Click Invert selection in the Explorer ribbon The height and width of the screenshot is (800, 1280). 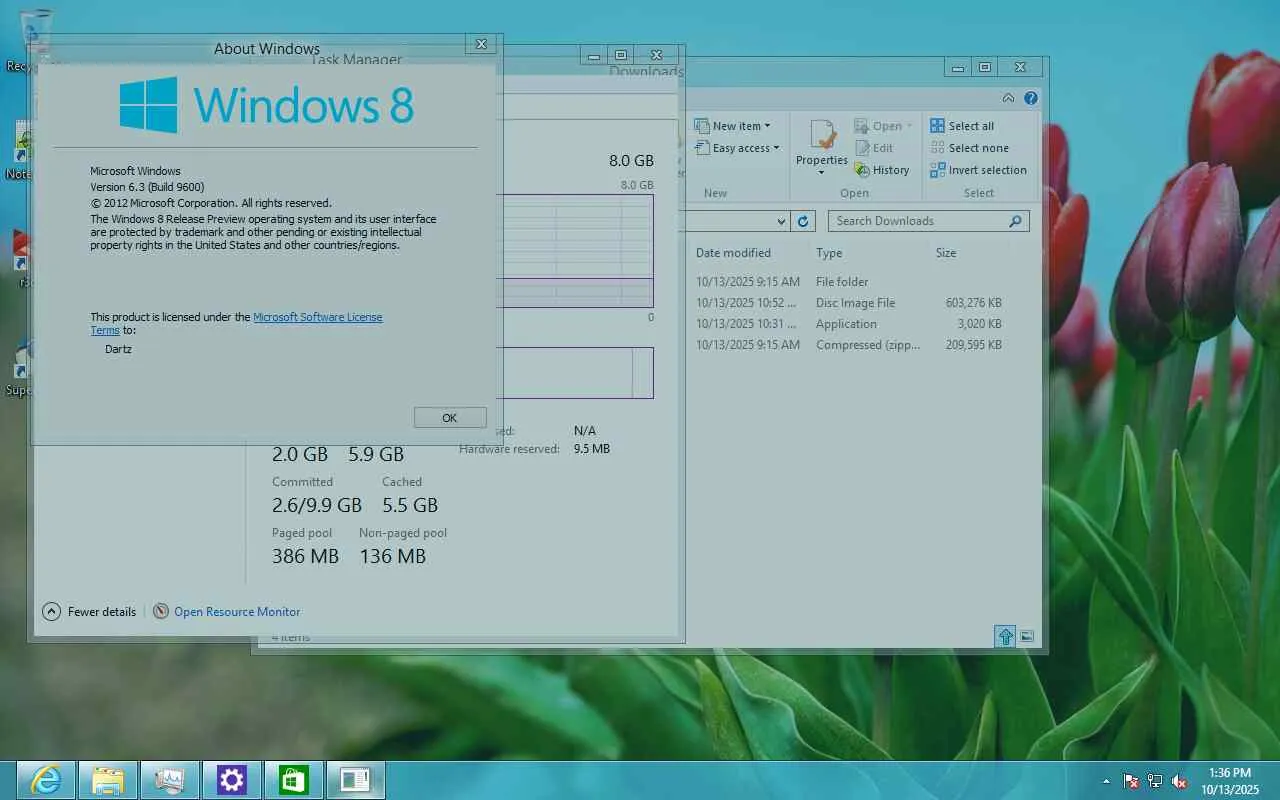[978, 170]
